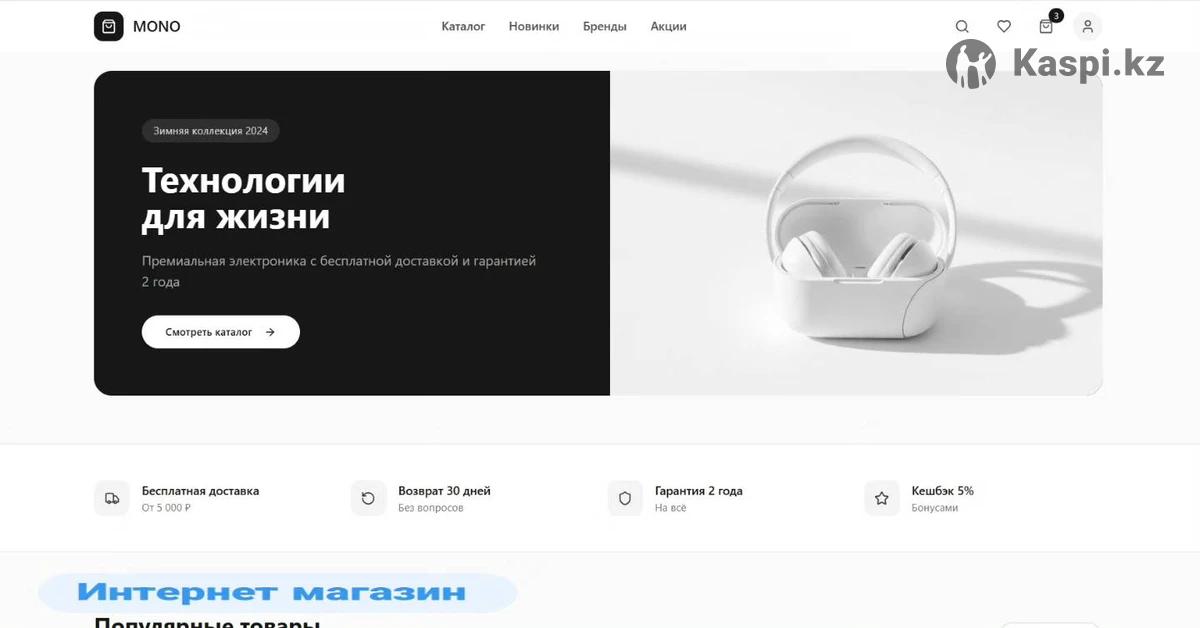
Task: Open favorites via the heart icon
Action: click(x=1004, y=27)
